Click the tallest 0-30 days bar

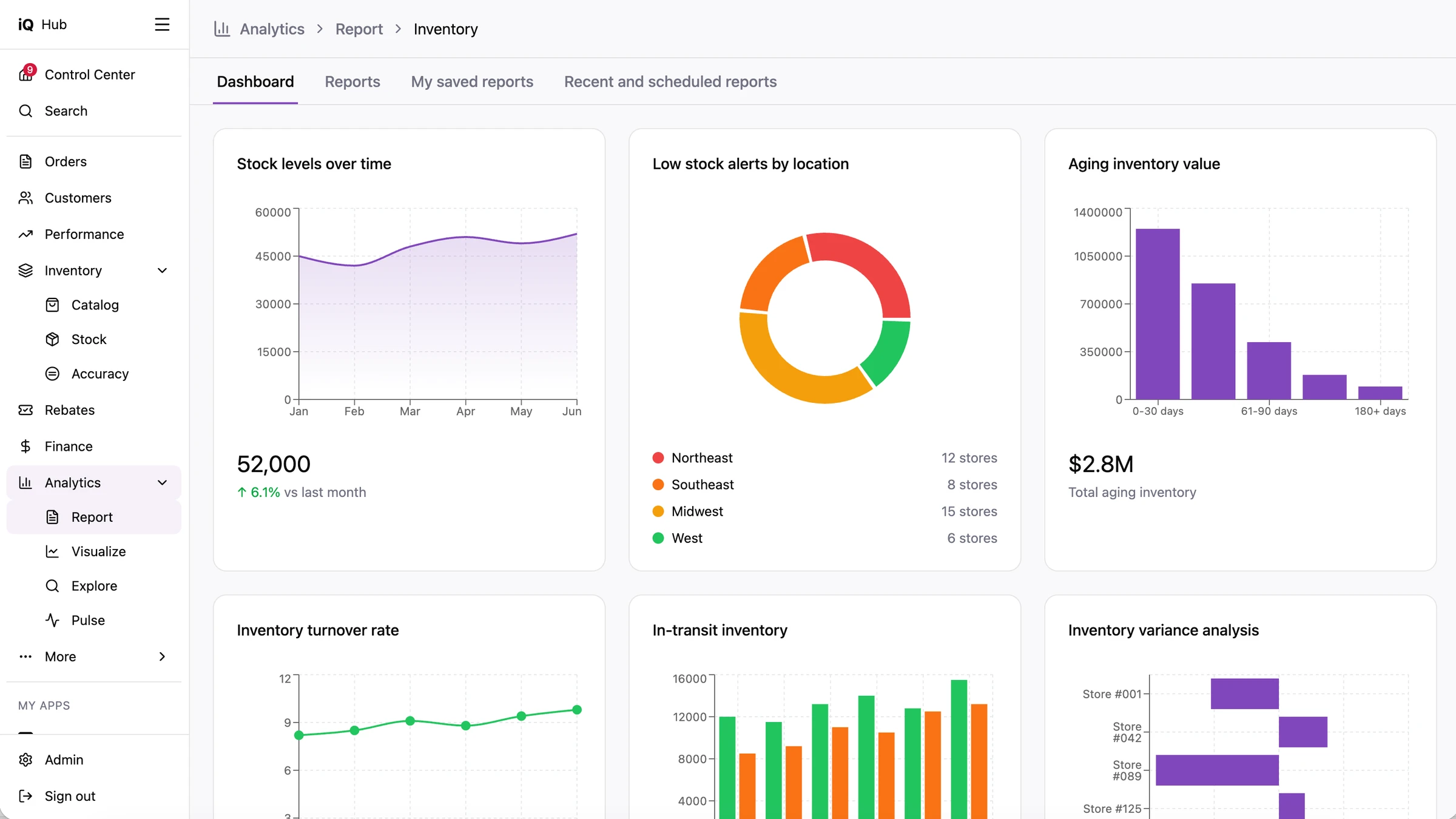point(1158,314)
